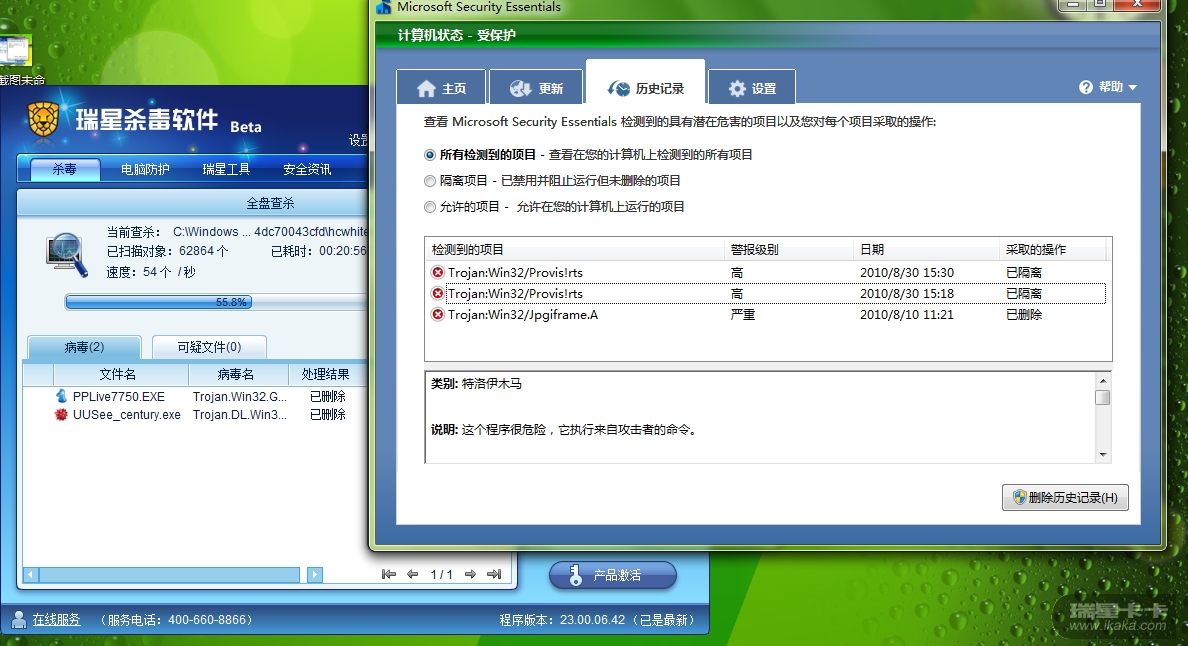Screen dimensions: 1188x646
Task: Click the 在线服务 person icon
Action: (18, 619)
